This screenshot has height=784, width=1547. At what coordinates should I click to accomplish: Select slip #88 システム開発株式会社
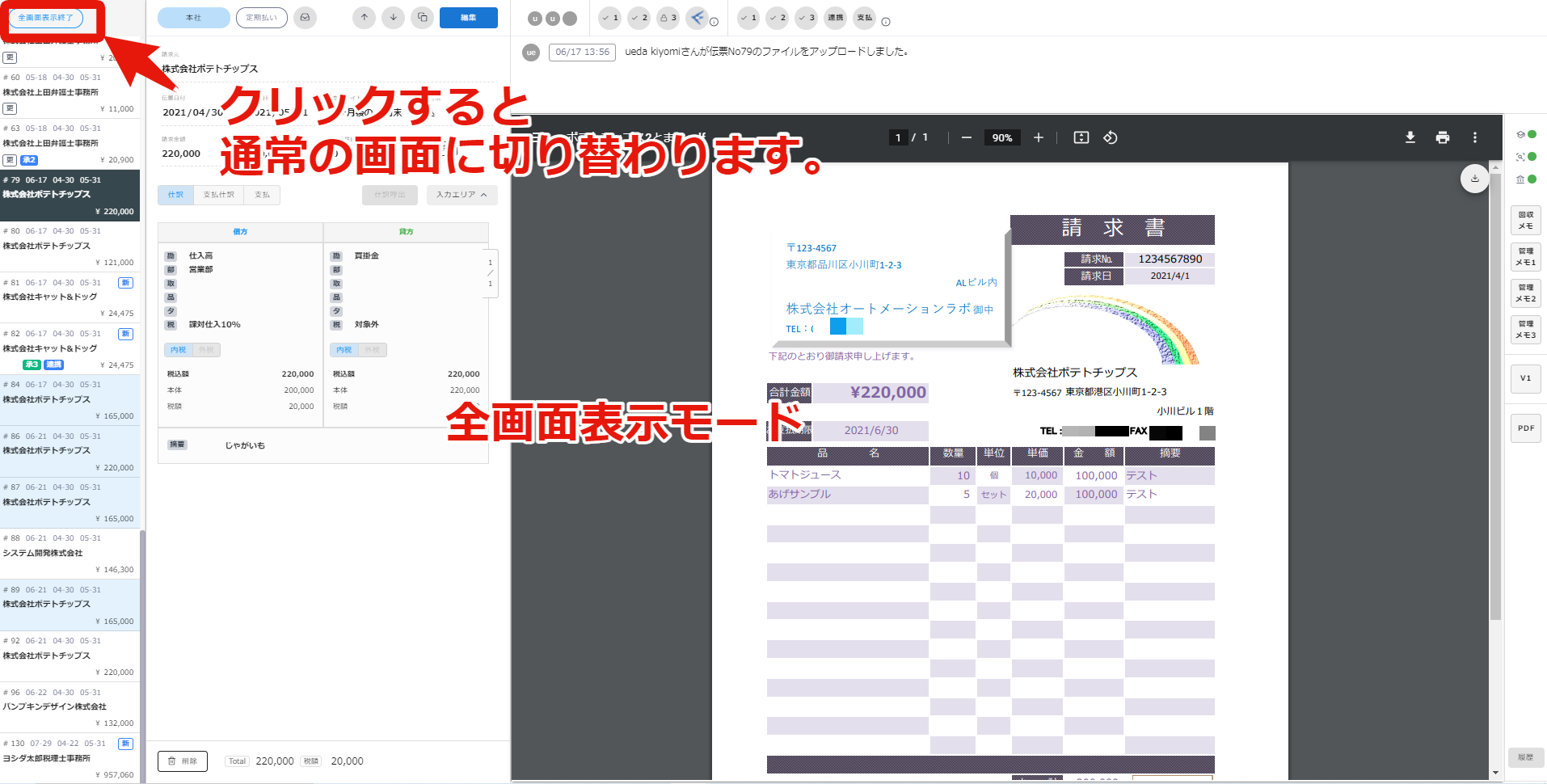70,554
